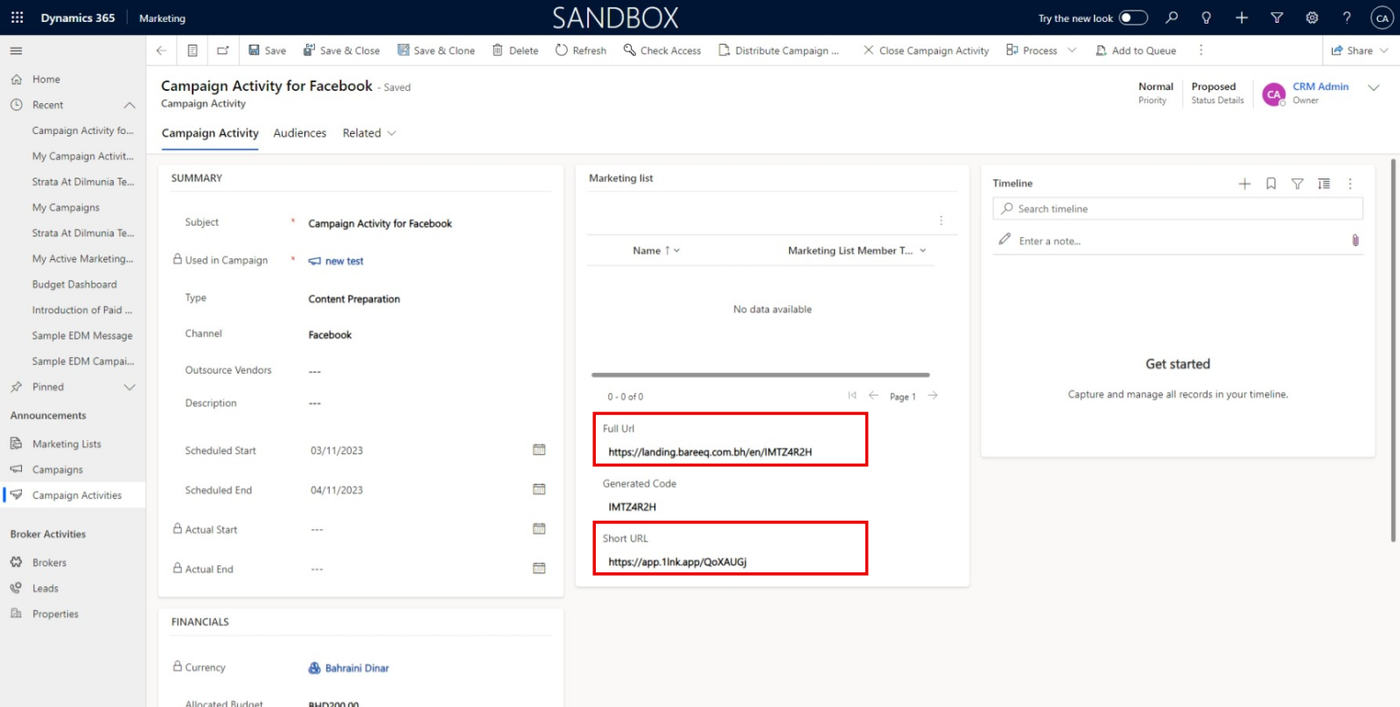Click Close Campaign Activity
The width and height of the screenshot is (1400, 707).
[926, 50]
